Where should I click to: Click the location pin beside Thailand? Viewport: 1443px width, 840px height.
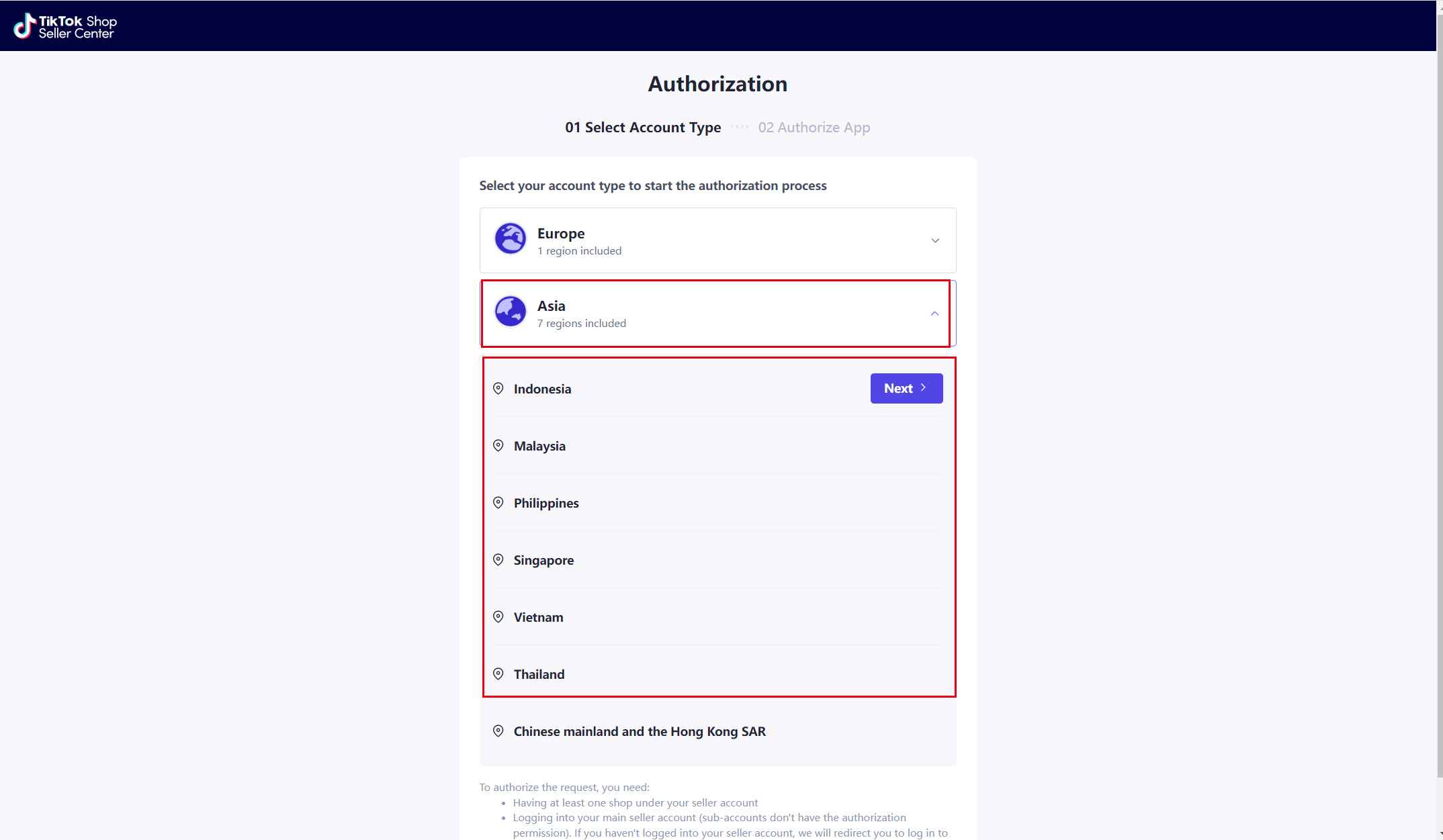tap(498, 674)
